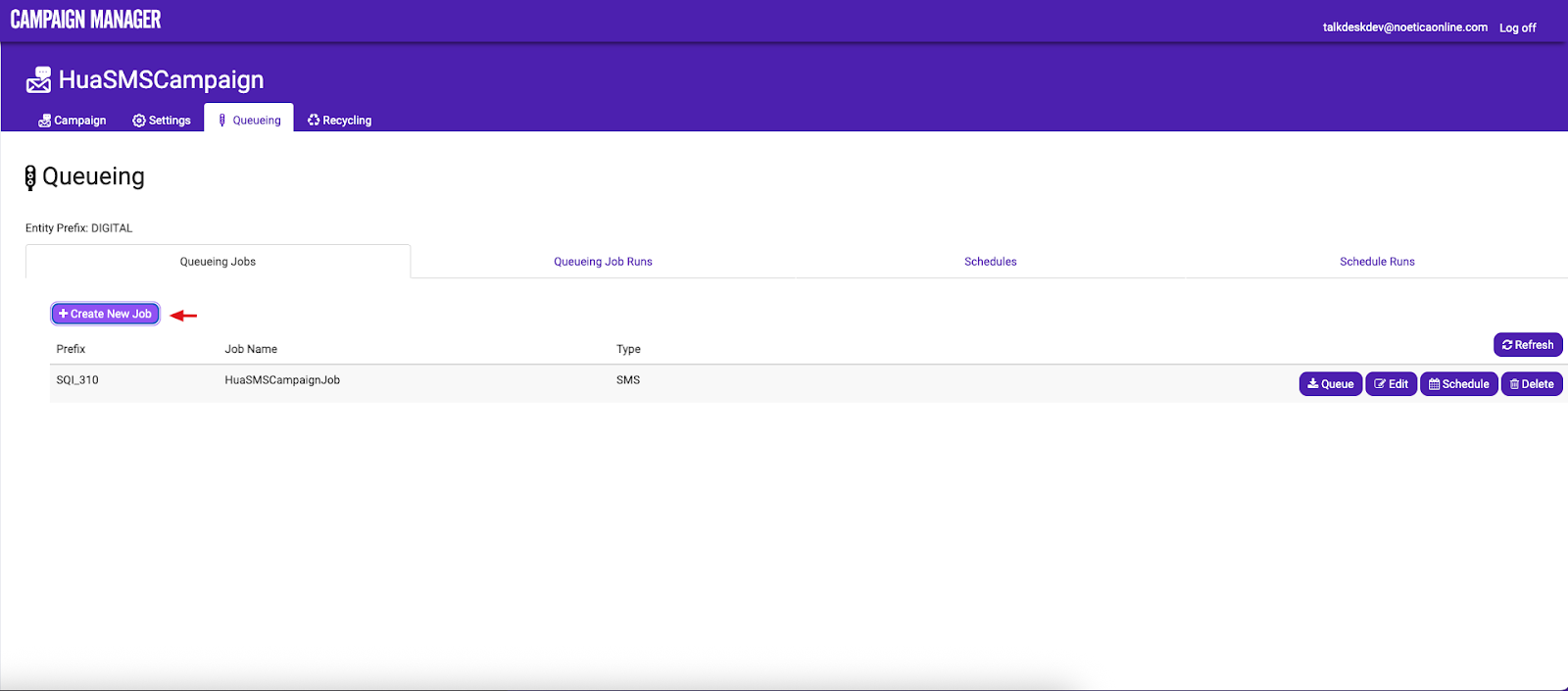The height and width of the screenshot is (691, 1568).
Task: Click the download icon on Queue button
Action: (x=1313, y=384)
